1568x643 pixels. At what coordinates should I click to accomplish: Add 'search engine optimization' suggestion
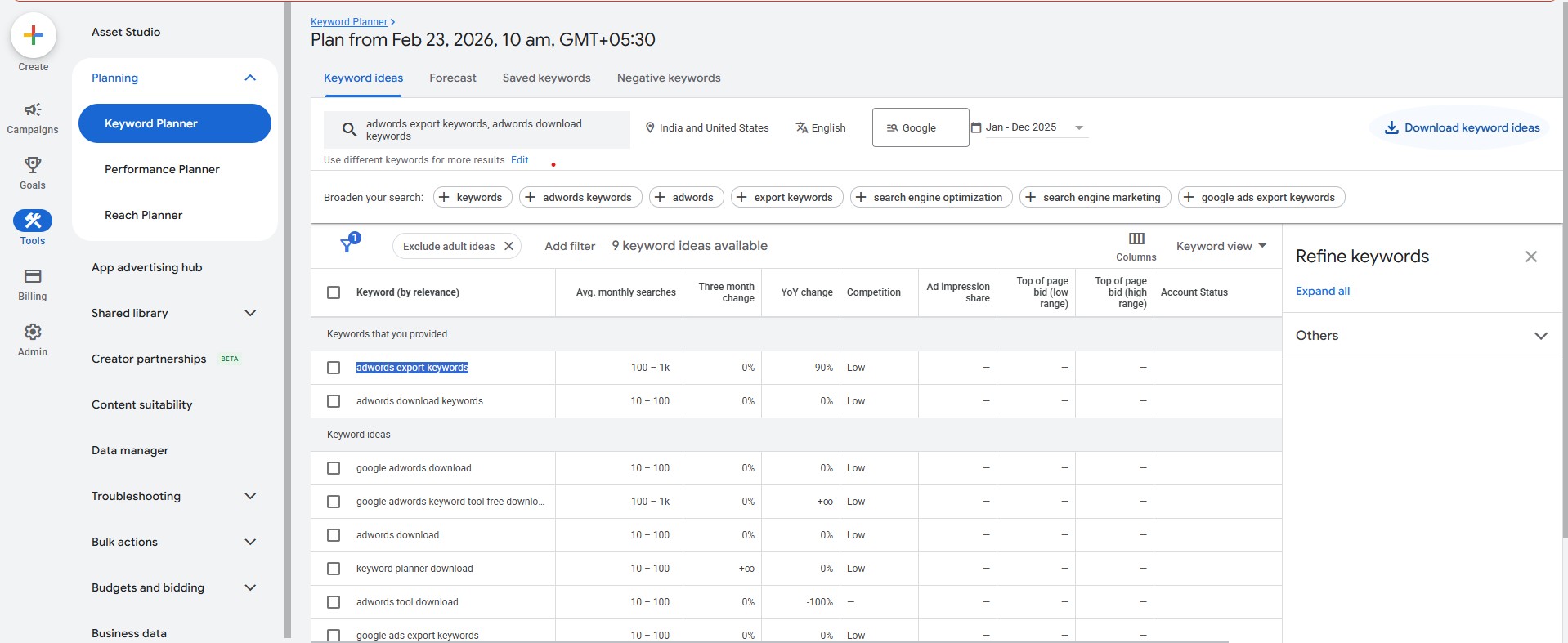click(931, 197)
